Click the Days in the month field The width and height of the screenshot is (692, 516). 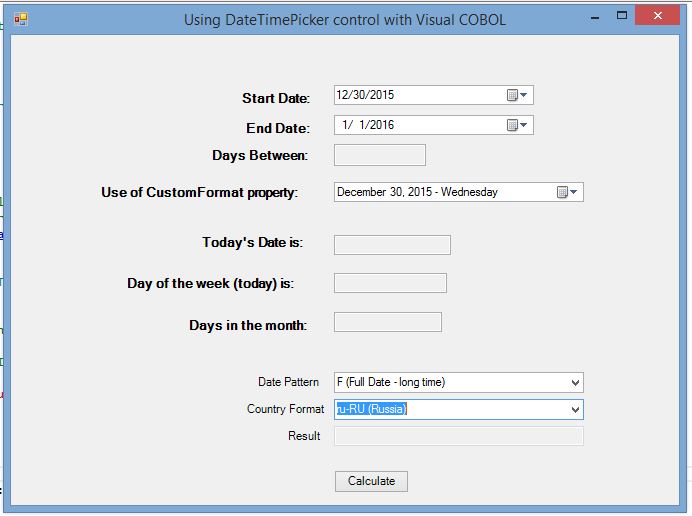pos(387,322)
